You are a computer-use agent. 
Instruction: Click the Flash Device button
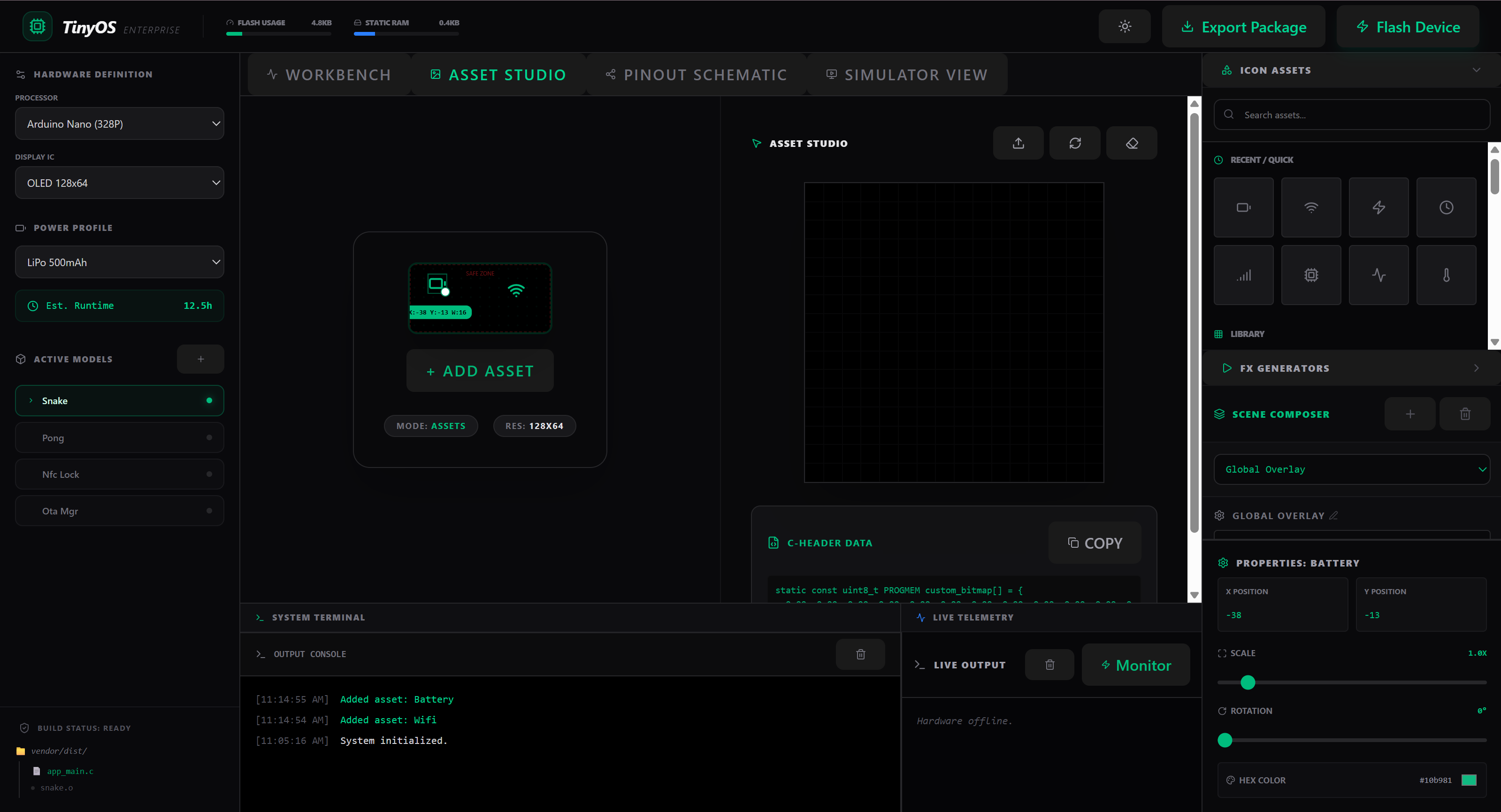[1408, 26]
